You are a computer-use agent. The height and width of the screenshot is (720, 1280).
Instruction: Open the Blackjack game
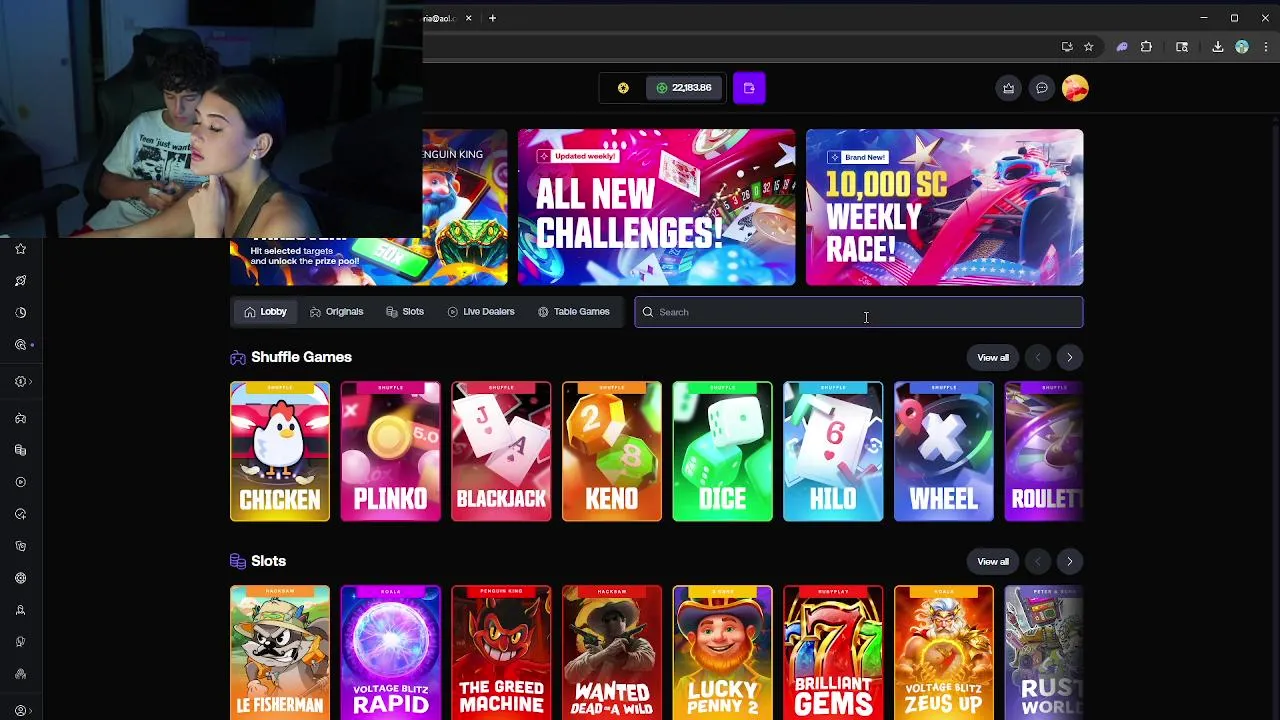501,452
